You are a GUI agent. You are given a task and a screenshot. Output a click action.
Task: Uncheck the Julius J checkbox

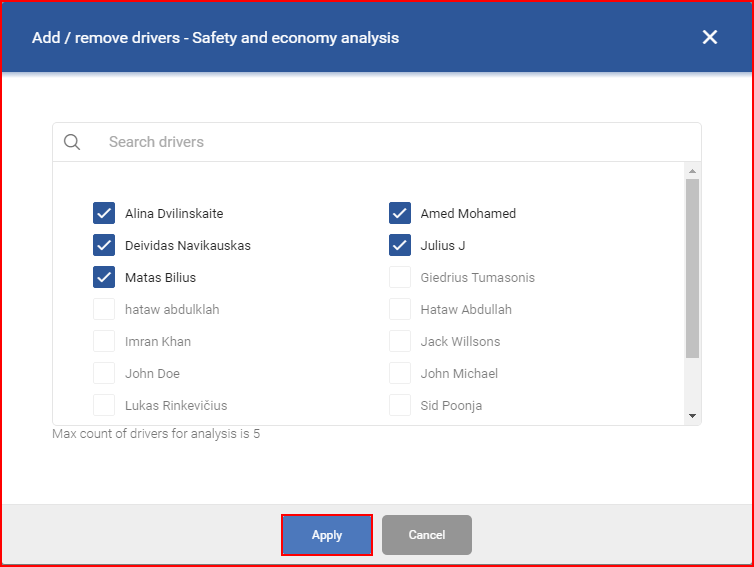click(400, 245)
